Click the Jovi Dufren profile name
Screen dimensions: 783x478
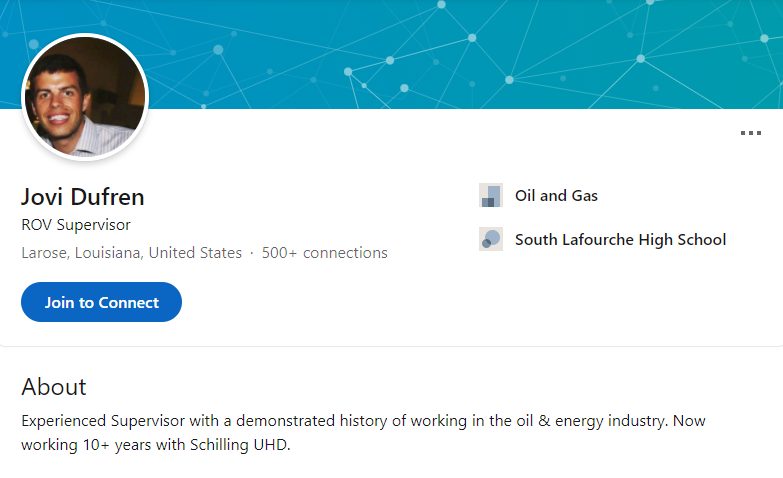tap(83, 196)
